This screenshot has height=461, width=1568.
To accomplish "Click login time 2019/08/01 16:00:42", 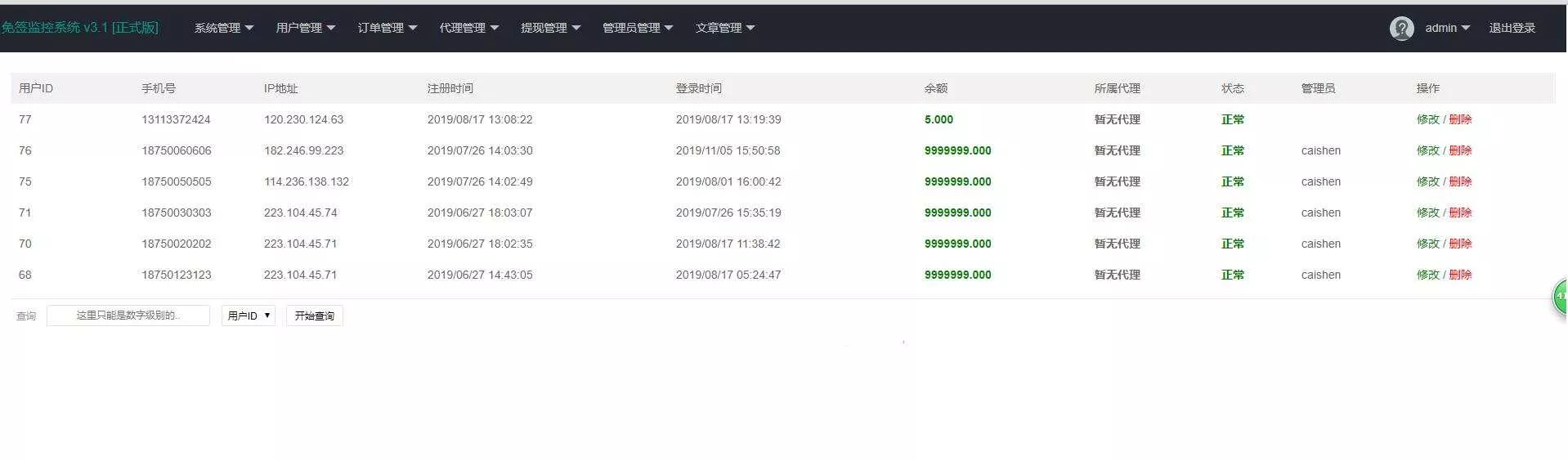I will (x=728, y=181).
